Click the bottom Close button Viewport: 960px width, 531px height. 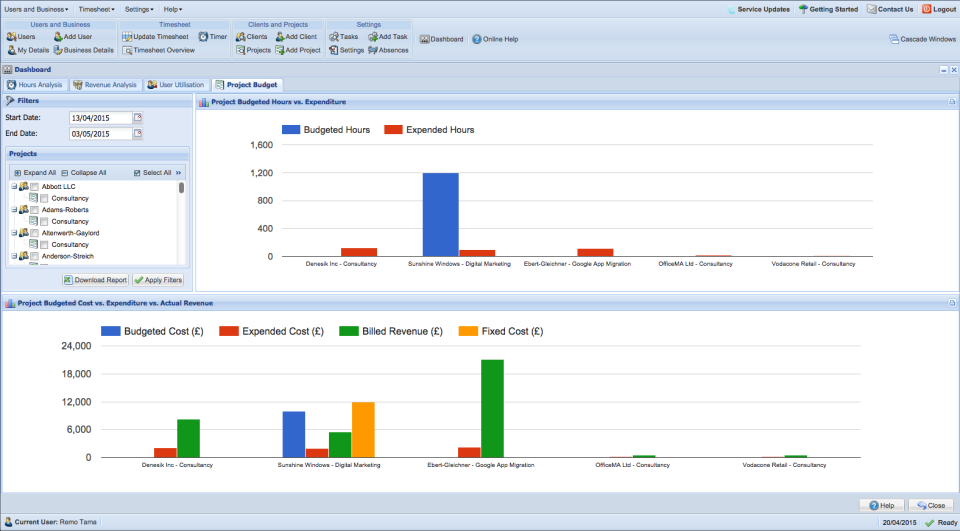pos(931,505)
